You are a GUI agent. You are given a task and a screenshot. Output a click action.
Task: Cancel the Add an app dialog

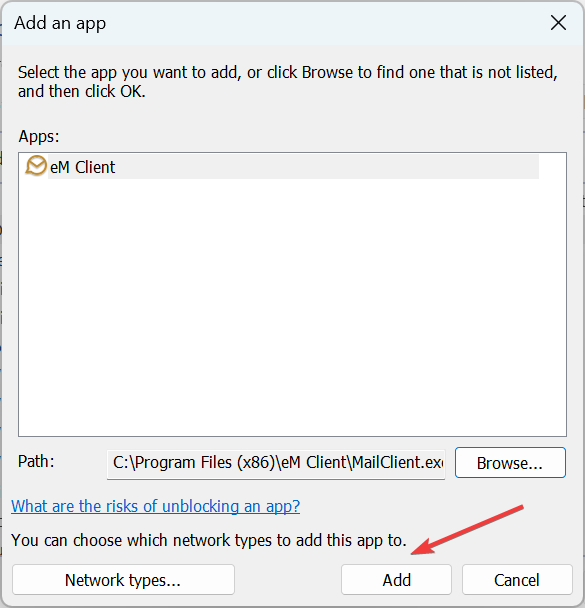click(517, 580)
